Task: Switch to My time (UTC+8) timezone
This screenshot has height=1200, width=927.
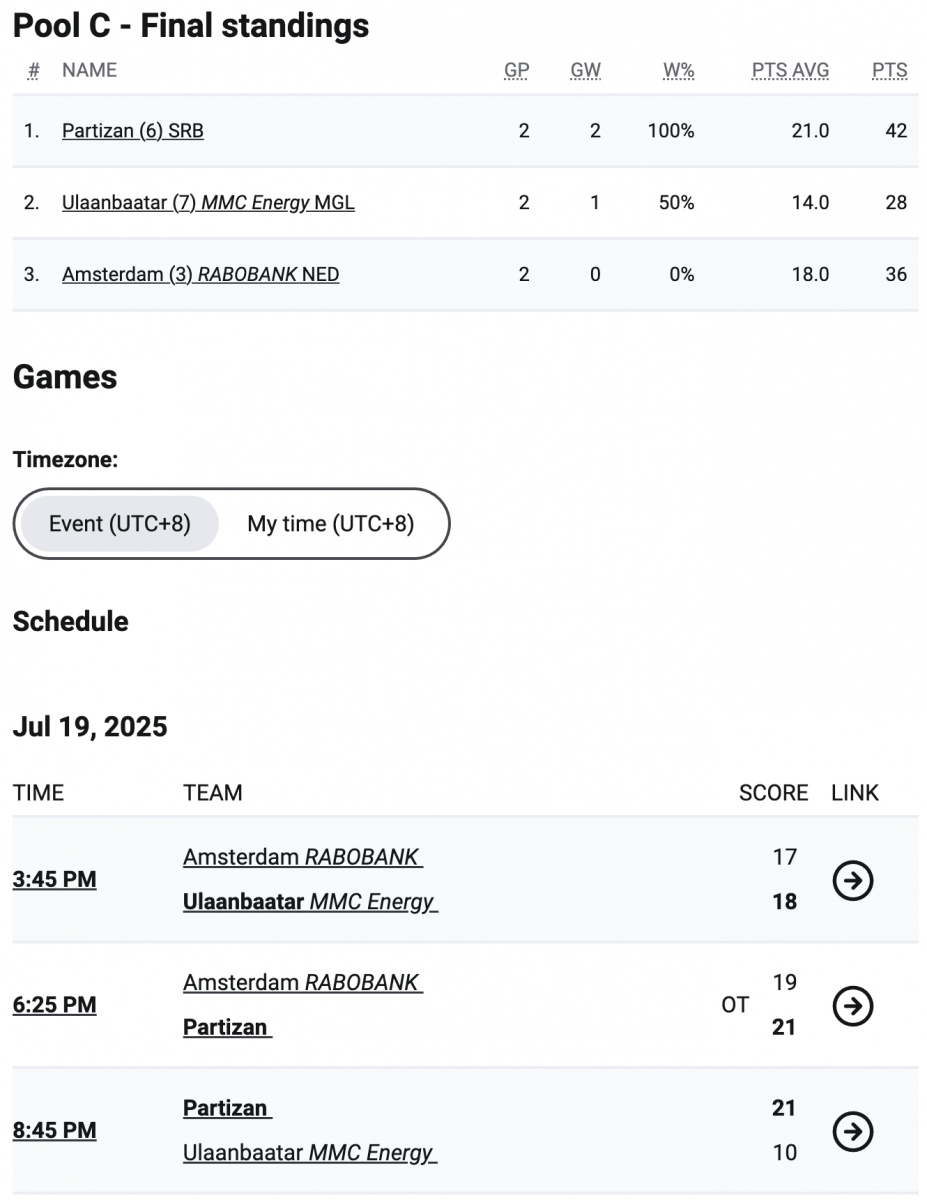Action: tap(331, 523)
